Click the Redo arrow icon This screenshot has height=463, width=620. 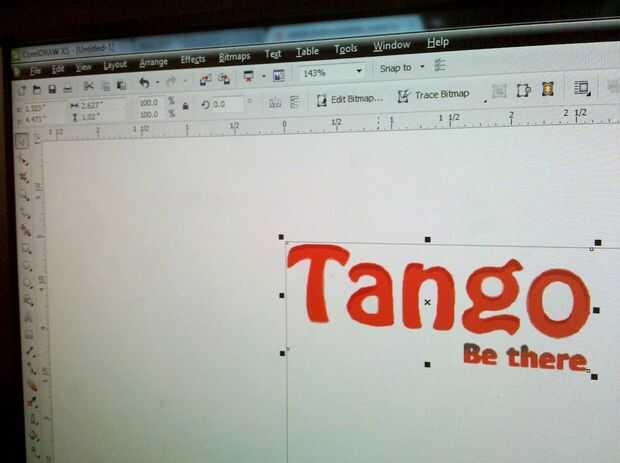(171, 82)
